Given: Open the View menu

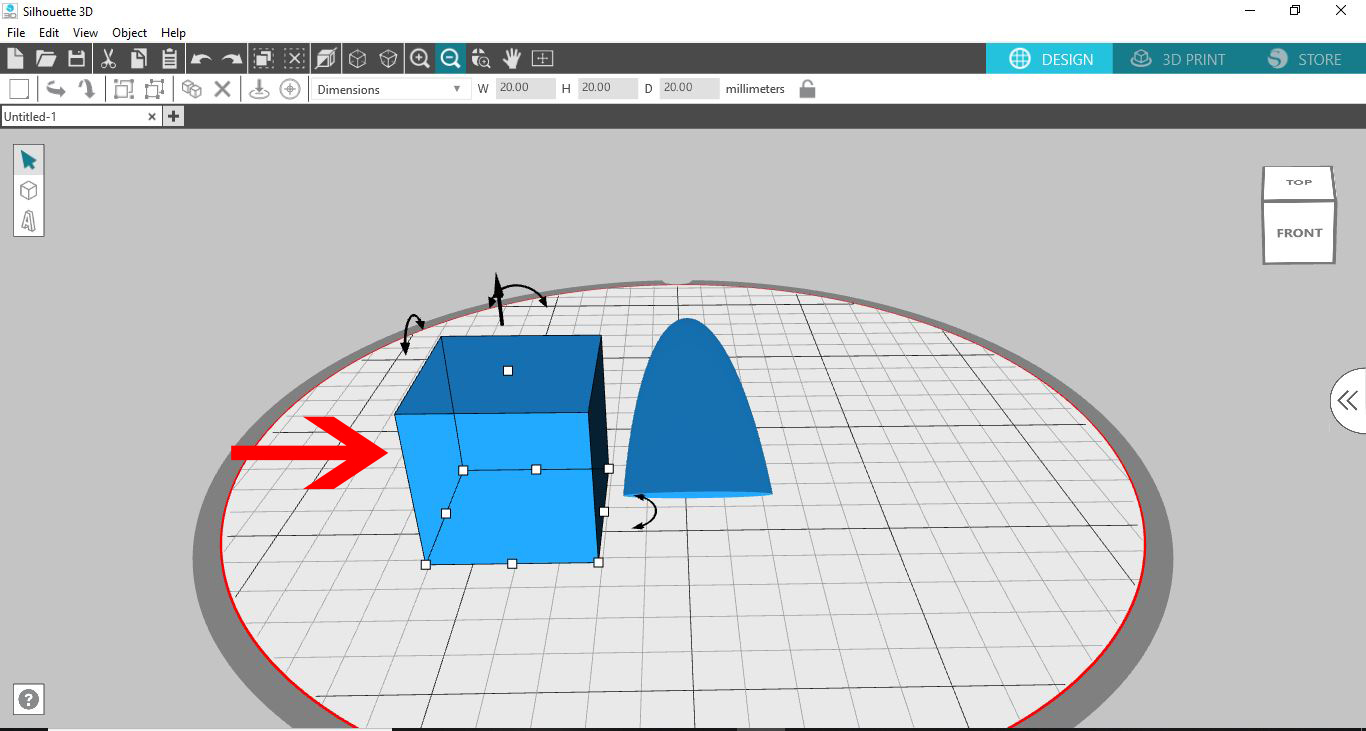Looking at the screenshot, I should pyautogui.click(x=85, y=33).
